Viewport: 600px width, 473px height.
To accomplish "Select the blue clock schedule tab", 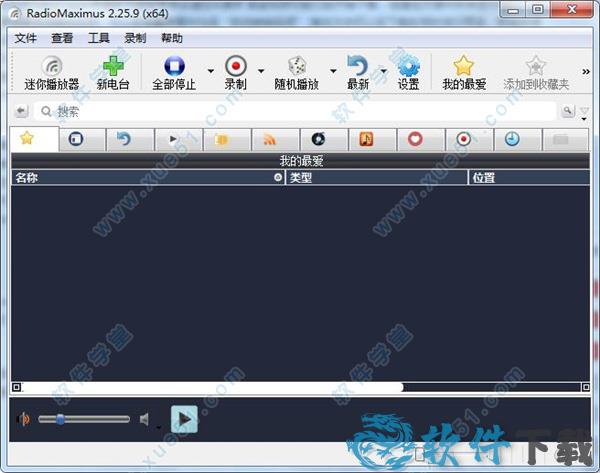I will [518, 139].
